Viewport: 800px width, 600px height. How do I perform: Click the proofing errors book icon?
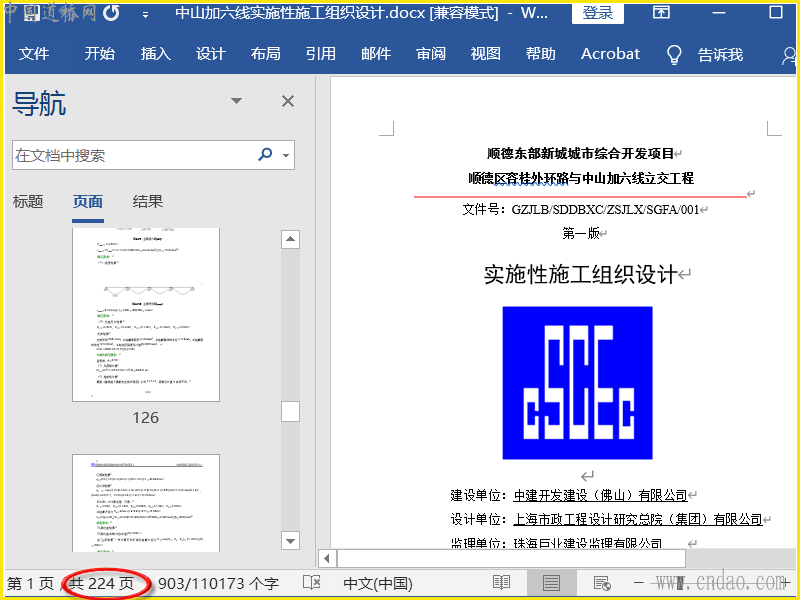point(311,582)
